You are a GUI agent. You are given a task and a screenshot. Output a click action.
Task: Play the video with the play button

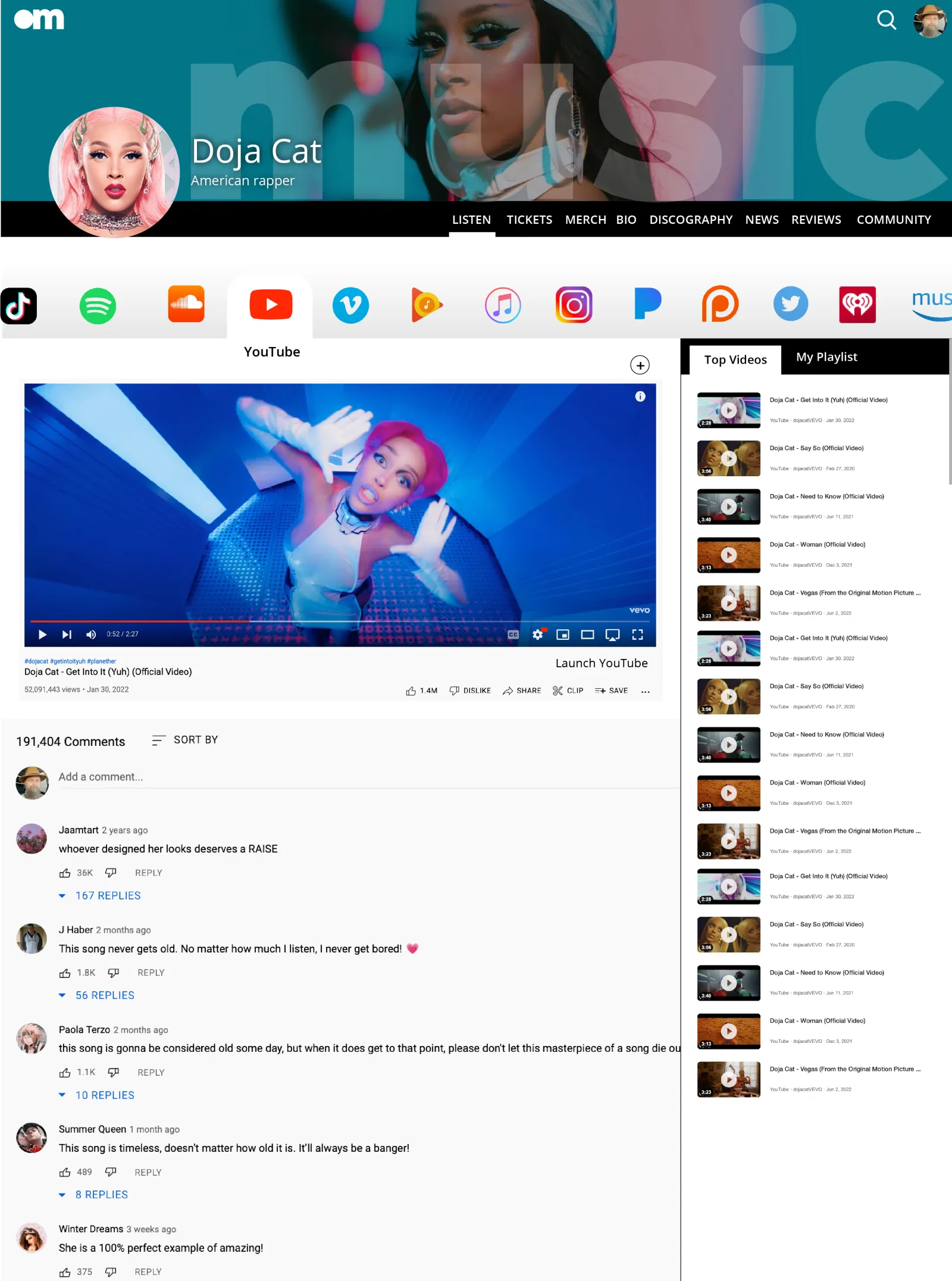coord(42,635)
